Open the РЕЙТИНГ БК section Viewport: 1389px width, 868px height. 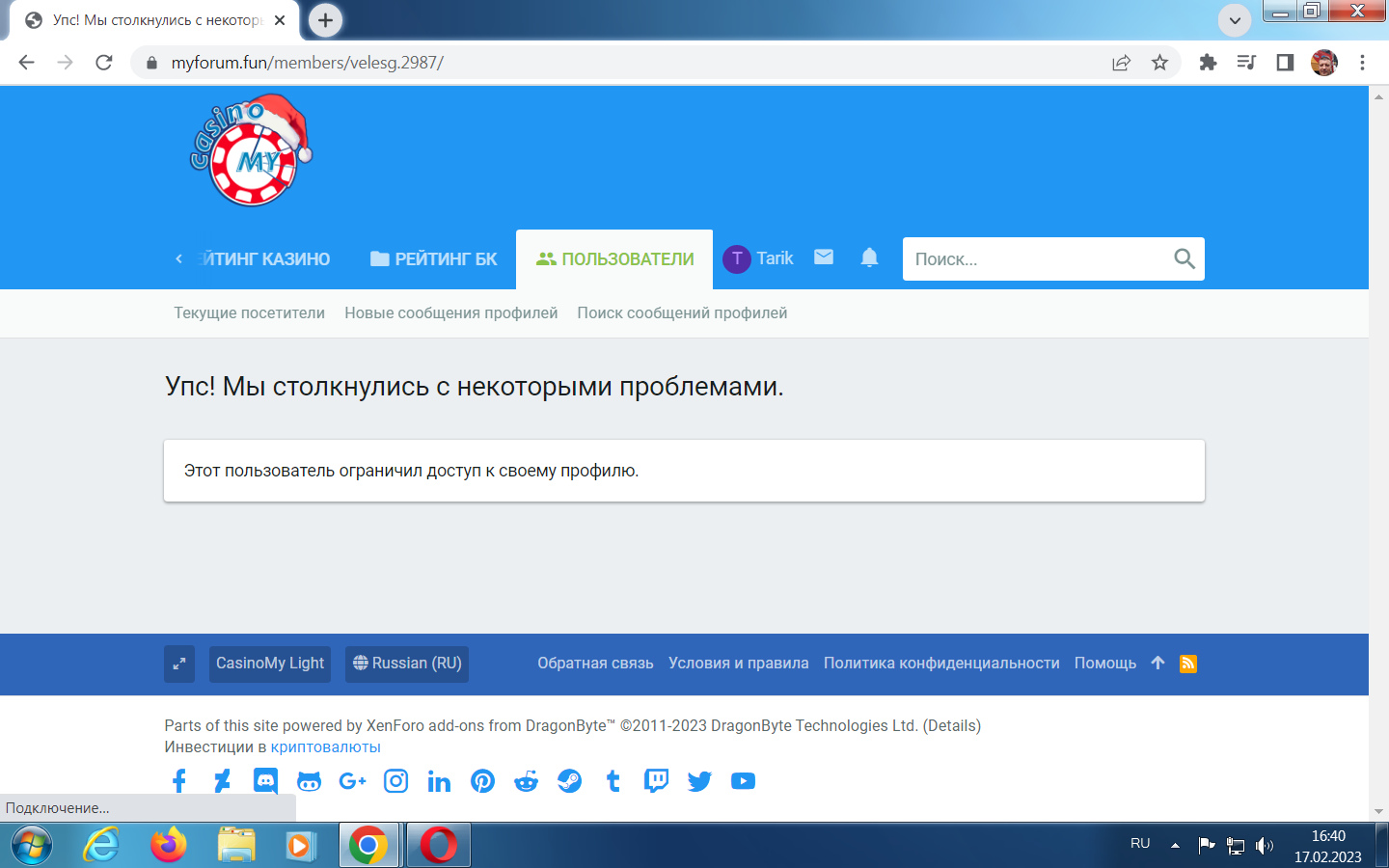pyautogui.click(x=432, y=258)
